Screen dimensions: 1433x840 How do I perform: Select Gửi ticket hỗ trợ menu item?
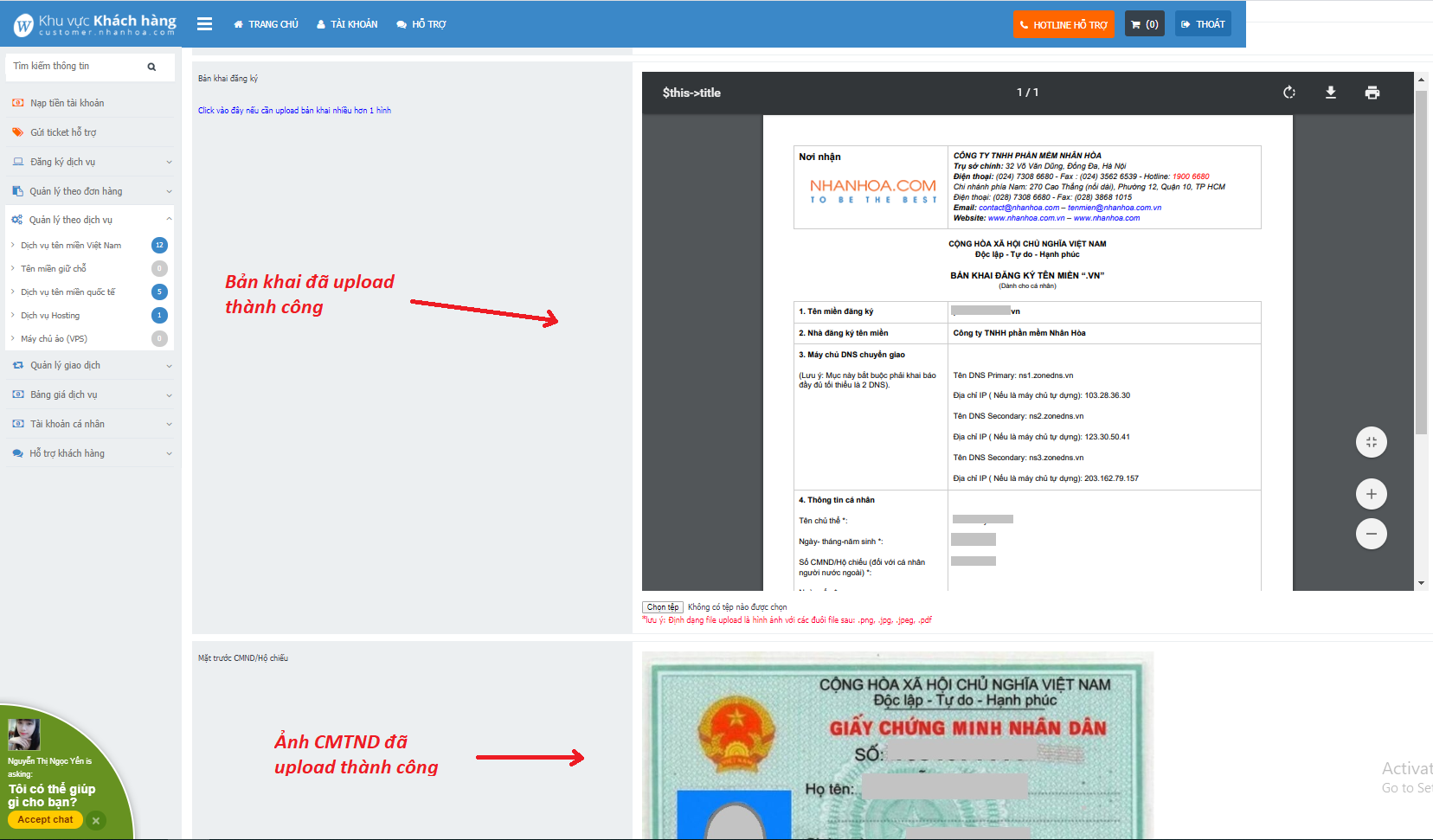click(63, 132)
